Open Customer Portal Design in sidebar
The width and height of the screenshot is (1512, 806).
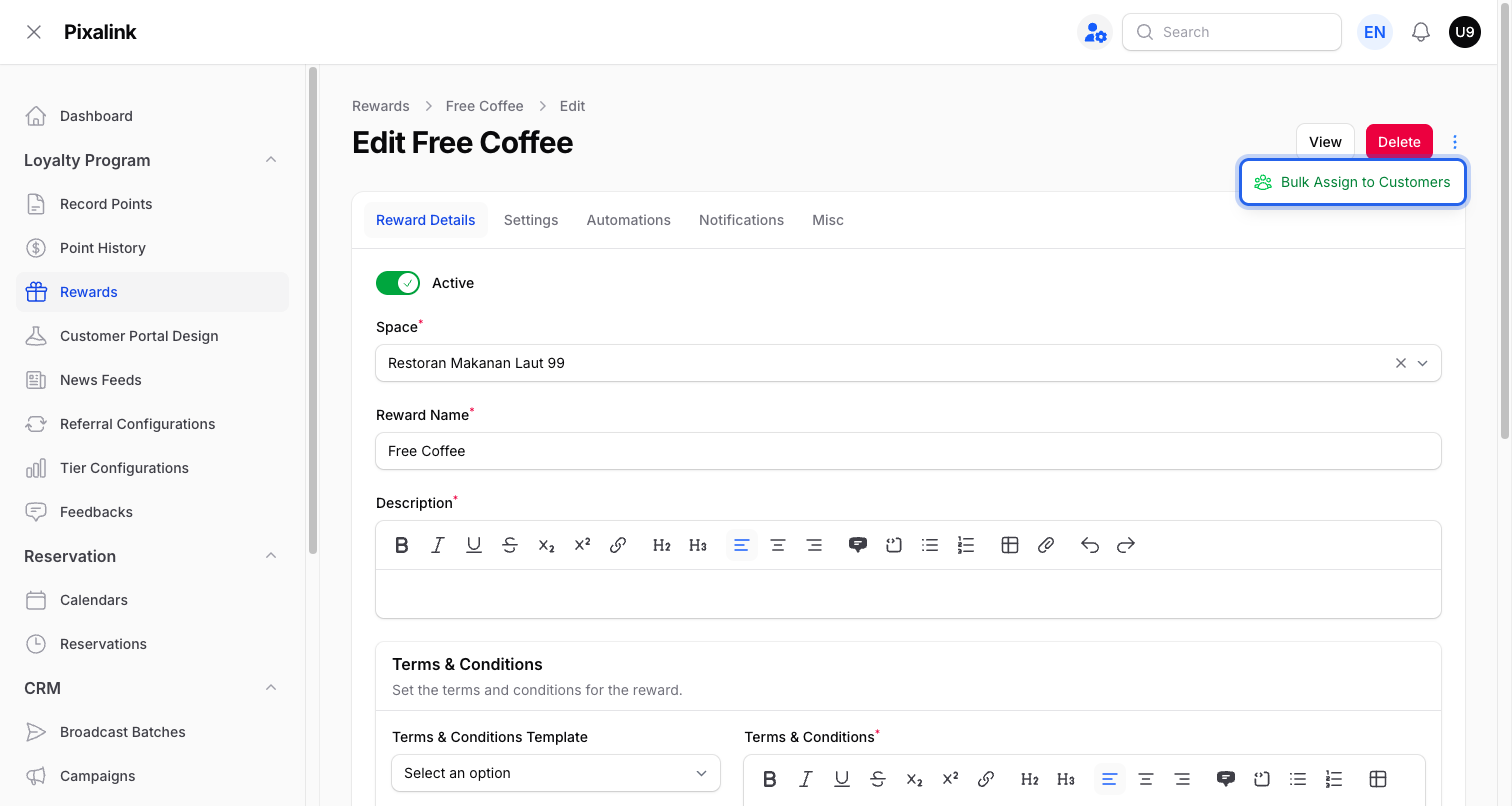(152, 336)
